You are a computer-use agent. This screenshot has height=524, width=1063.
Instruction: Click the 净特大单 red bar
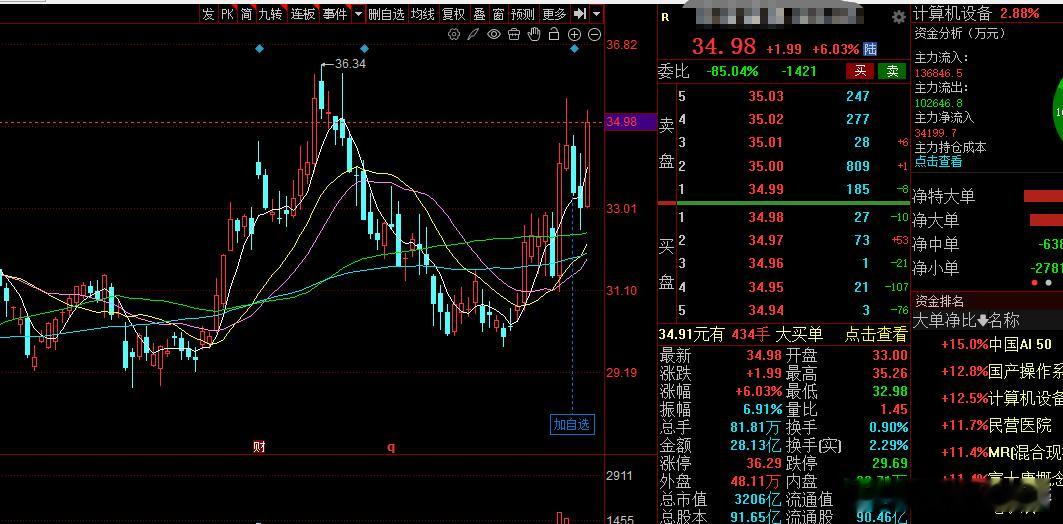[1043, 196]
